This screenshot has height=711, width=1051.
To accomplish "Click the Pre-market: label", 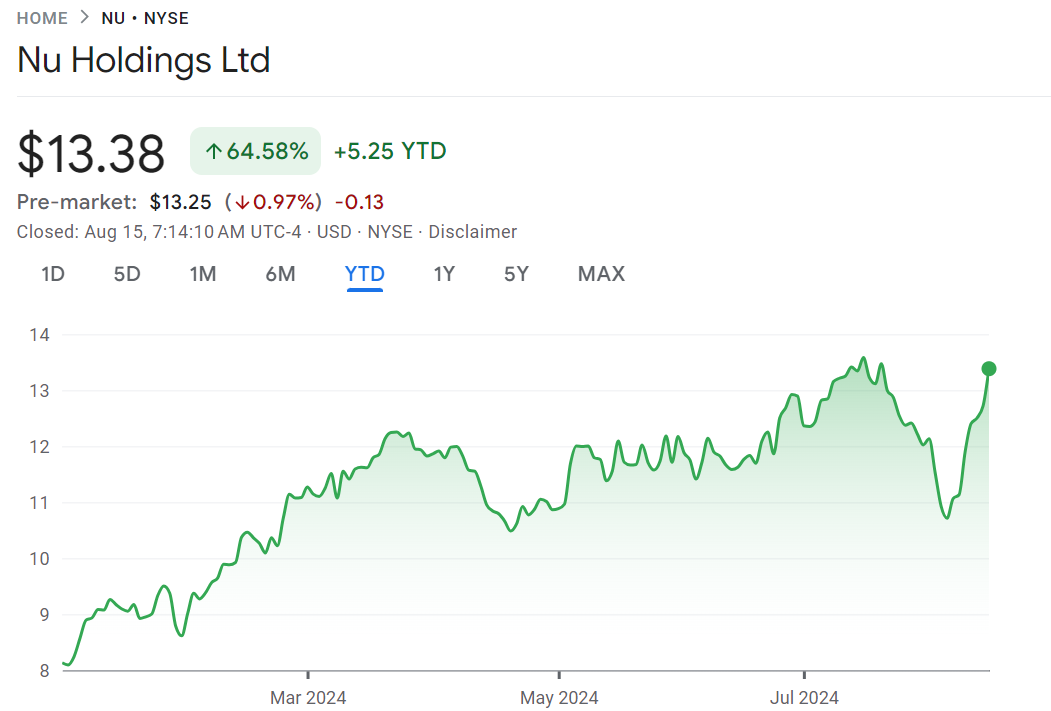I will pos(76,202).
